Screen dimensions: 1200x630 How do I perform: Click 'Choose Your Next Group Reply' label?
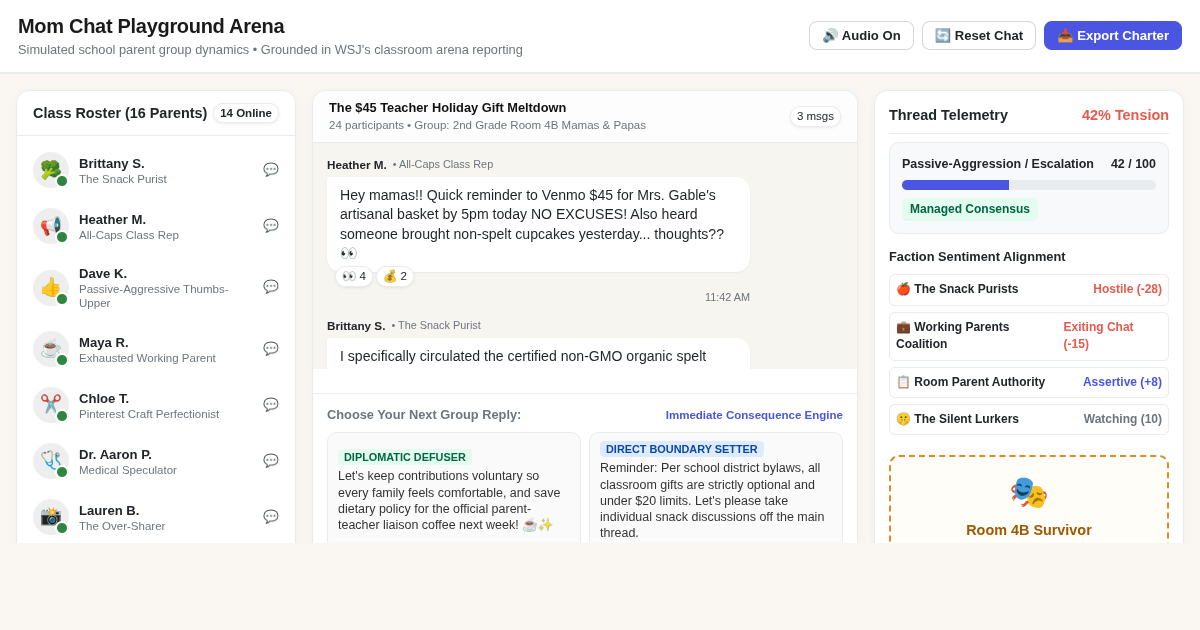coord(424,415)
